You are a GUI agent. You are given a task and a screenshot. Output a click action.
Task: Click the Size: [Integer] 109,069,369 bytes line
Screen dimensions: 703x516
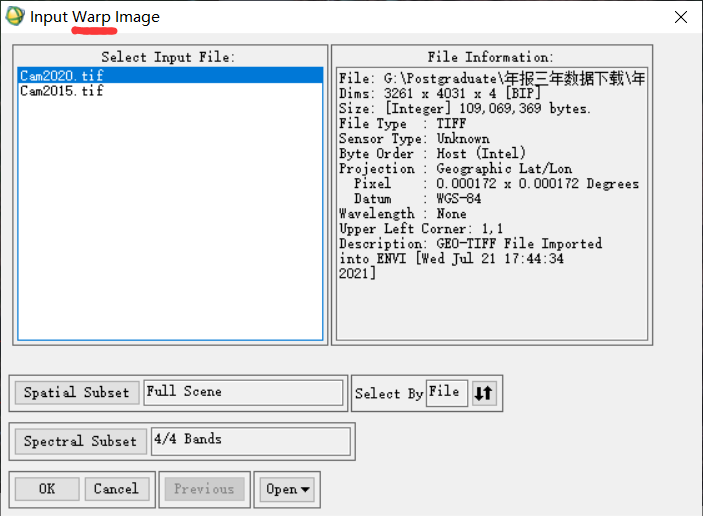465,108
